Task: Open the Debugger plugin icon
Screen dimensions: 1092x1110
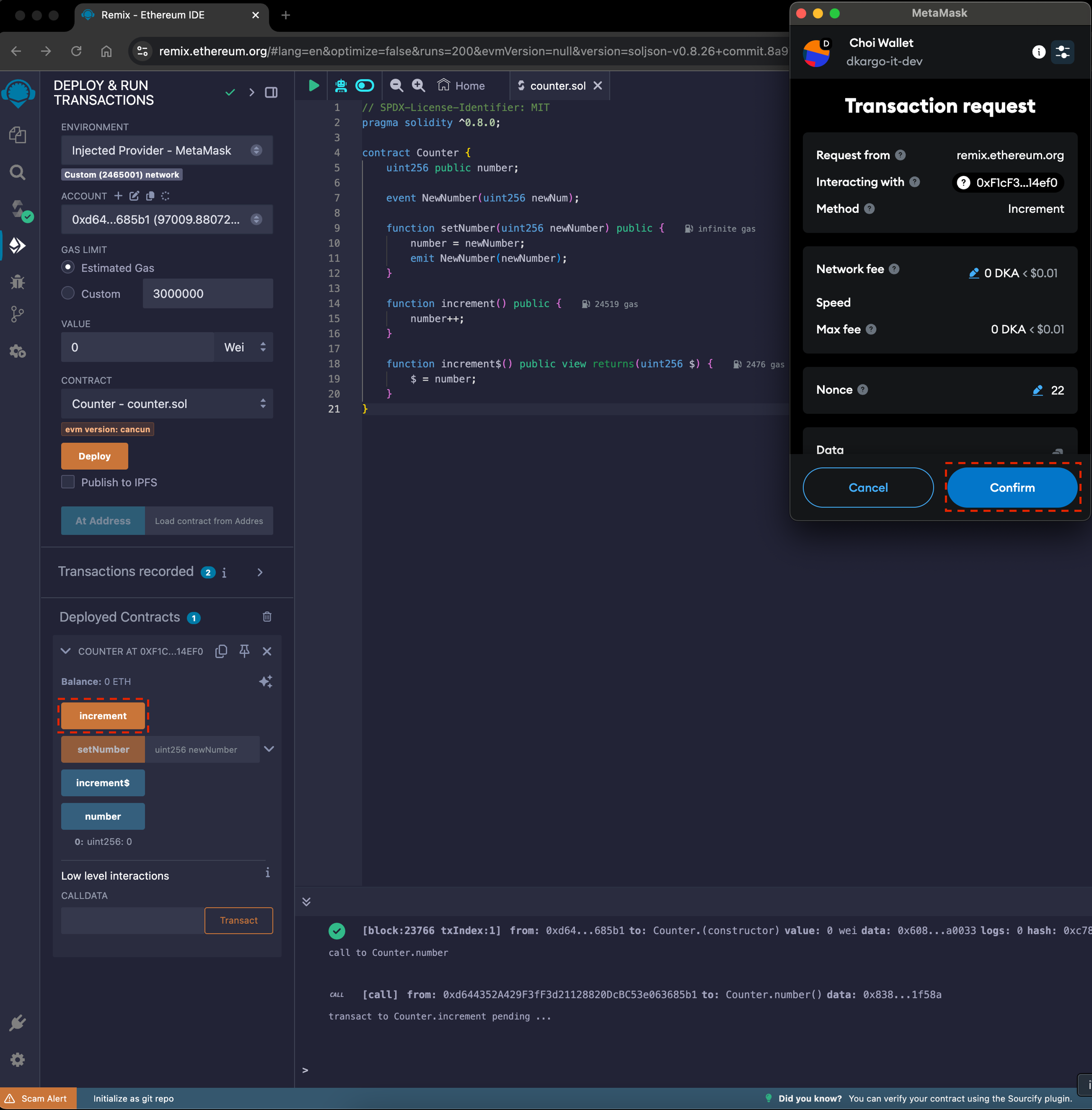Action: pyautogui.click(x=18, y=282)
